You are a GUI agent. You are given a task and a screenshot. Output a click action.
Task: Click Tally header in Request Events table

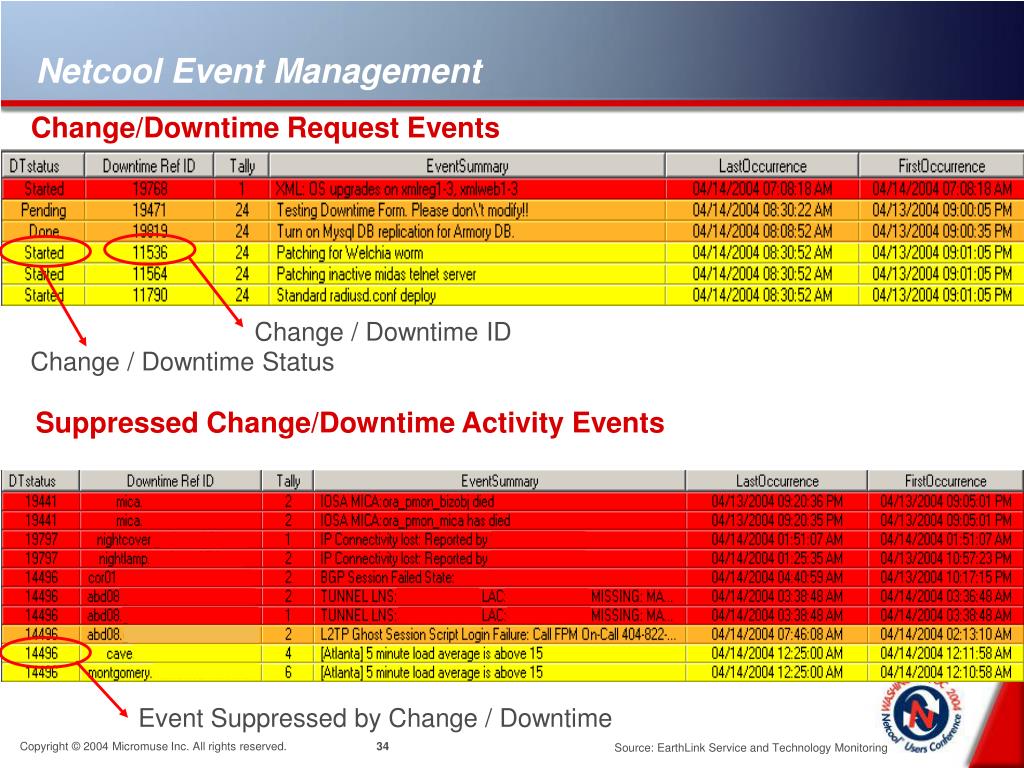coord(242,166)
